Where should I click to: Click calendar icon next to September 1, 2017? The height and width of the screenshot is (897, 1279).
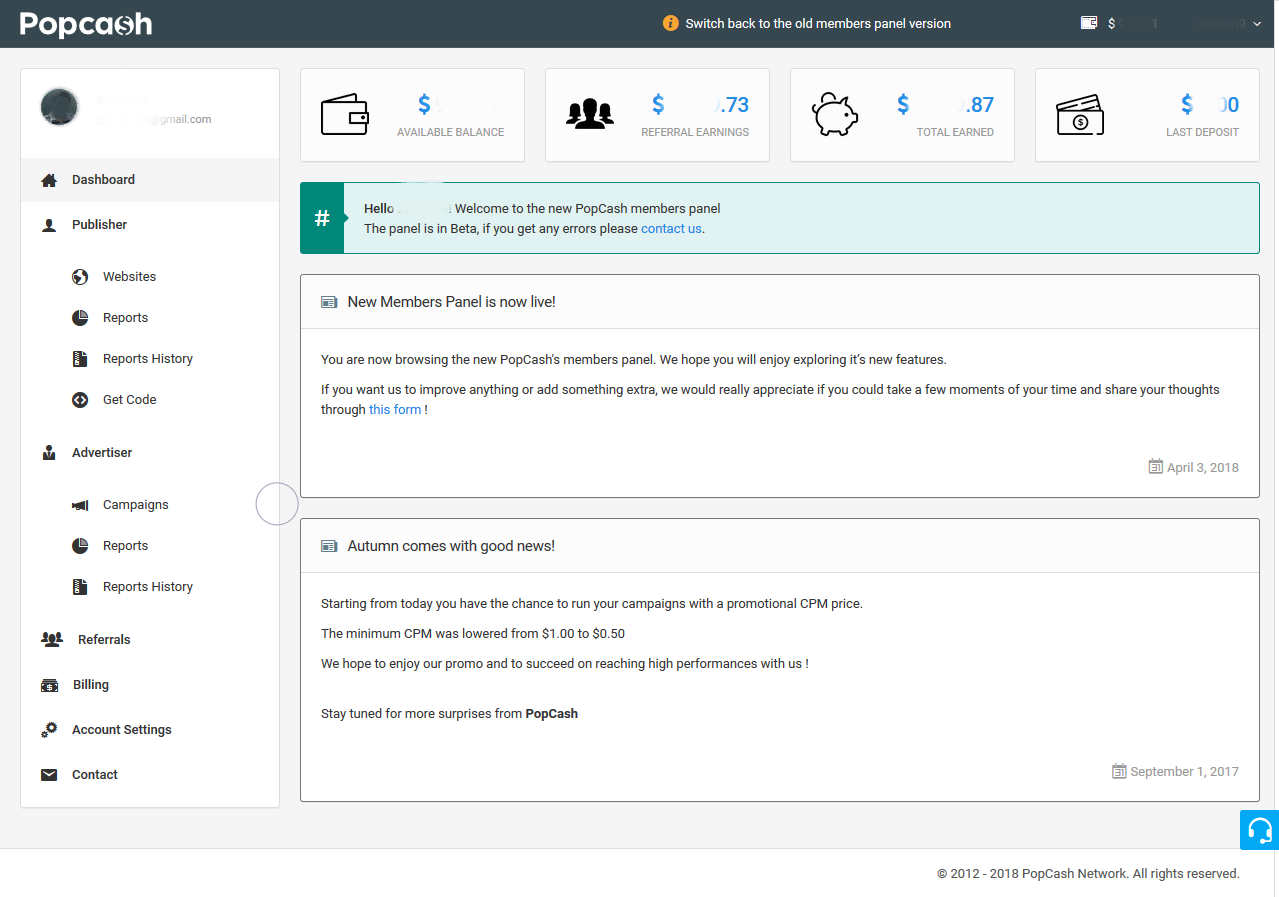[1119, 771]
